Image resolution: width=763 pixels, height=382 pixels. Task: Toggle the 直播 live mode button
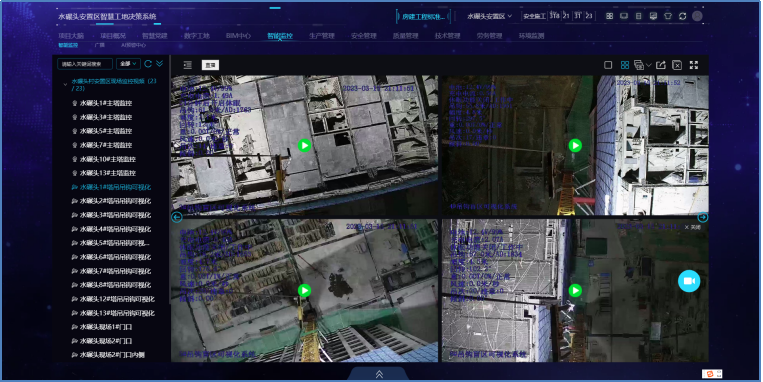[210, 65]
